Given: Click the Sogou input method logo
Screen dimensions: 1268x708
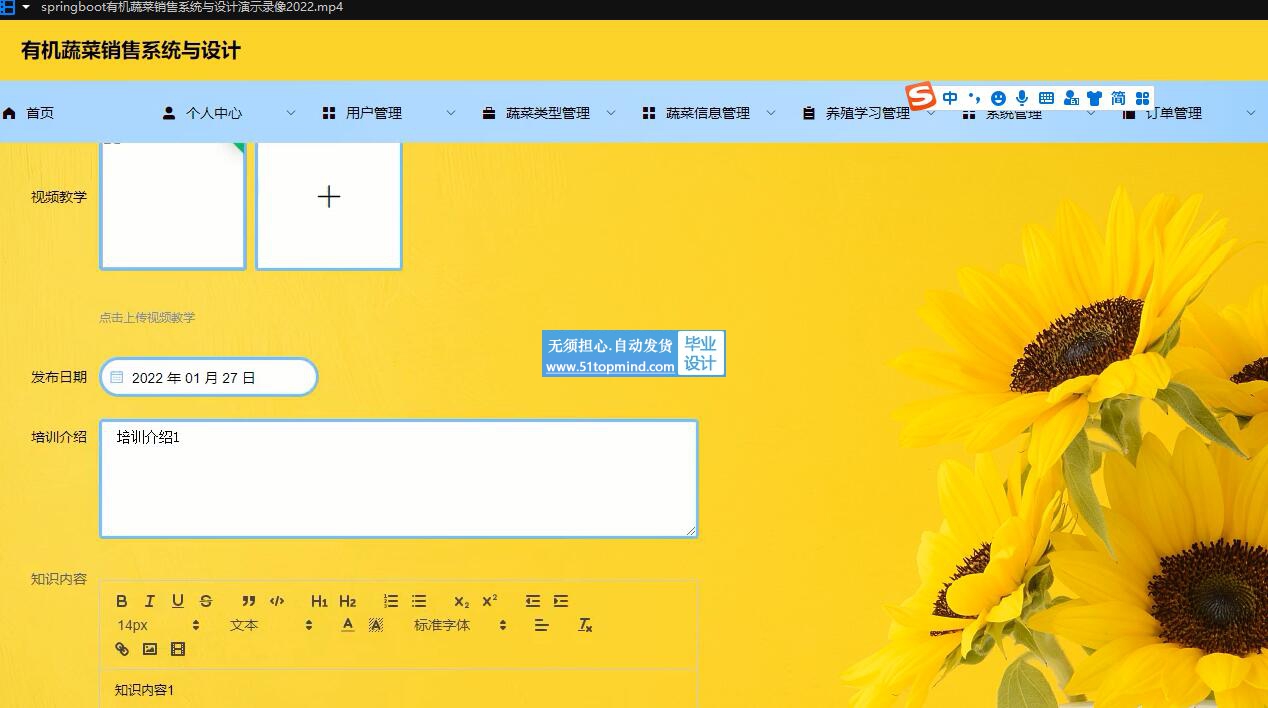Looking at the screenshot, I should coord(920,96).
